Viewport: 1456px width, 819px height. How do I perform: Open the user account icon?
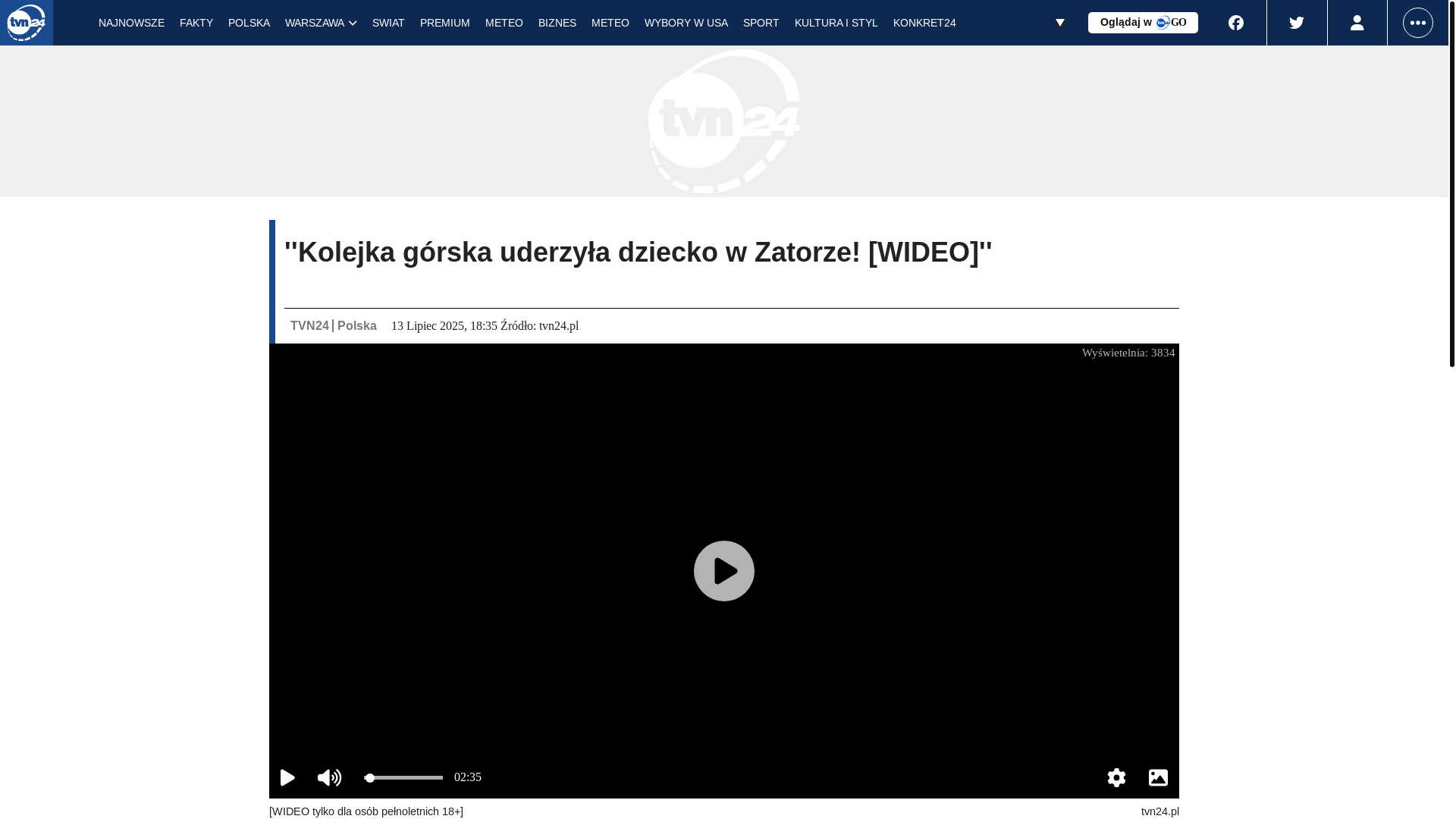(x=1357, y=23)
